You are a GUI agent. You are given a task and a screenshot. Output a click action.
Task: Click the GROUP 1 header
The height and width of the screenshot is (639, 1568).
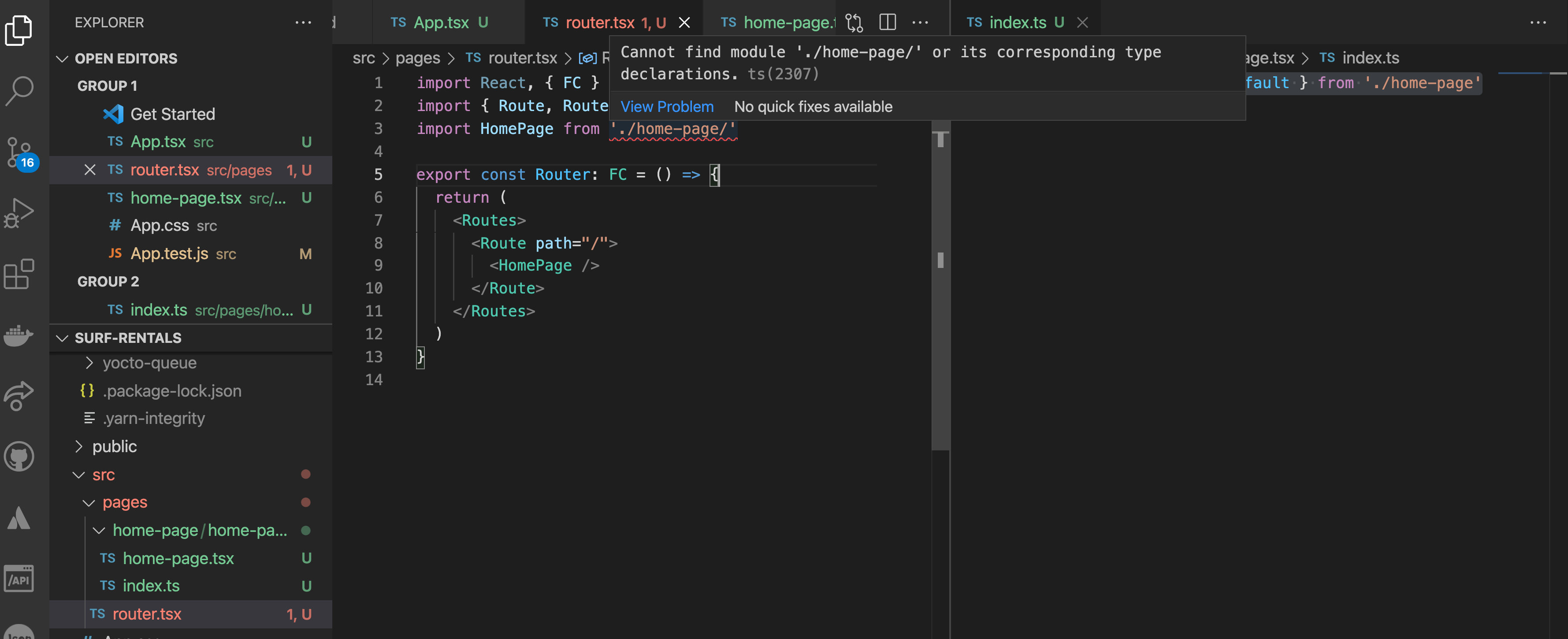(107, 86)
